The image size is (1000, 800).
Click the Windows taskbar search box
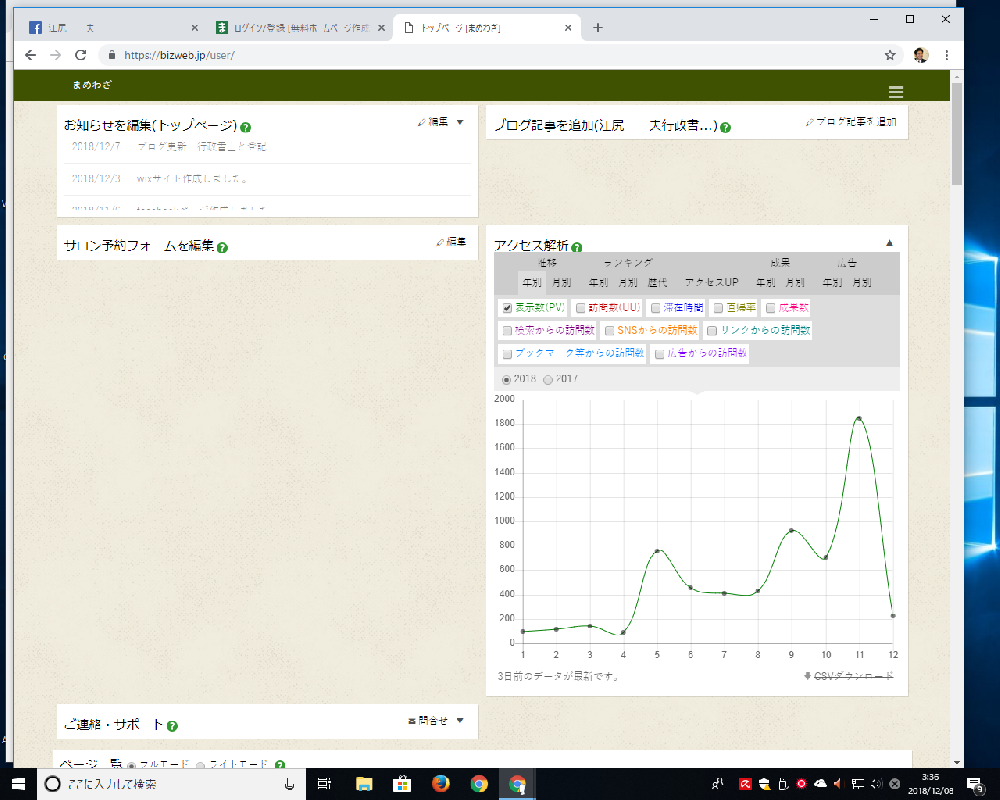pos(171,784)
